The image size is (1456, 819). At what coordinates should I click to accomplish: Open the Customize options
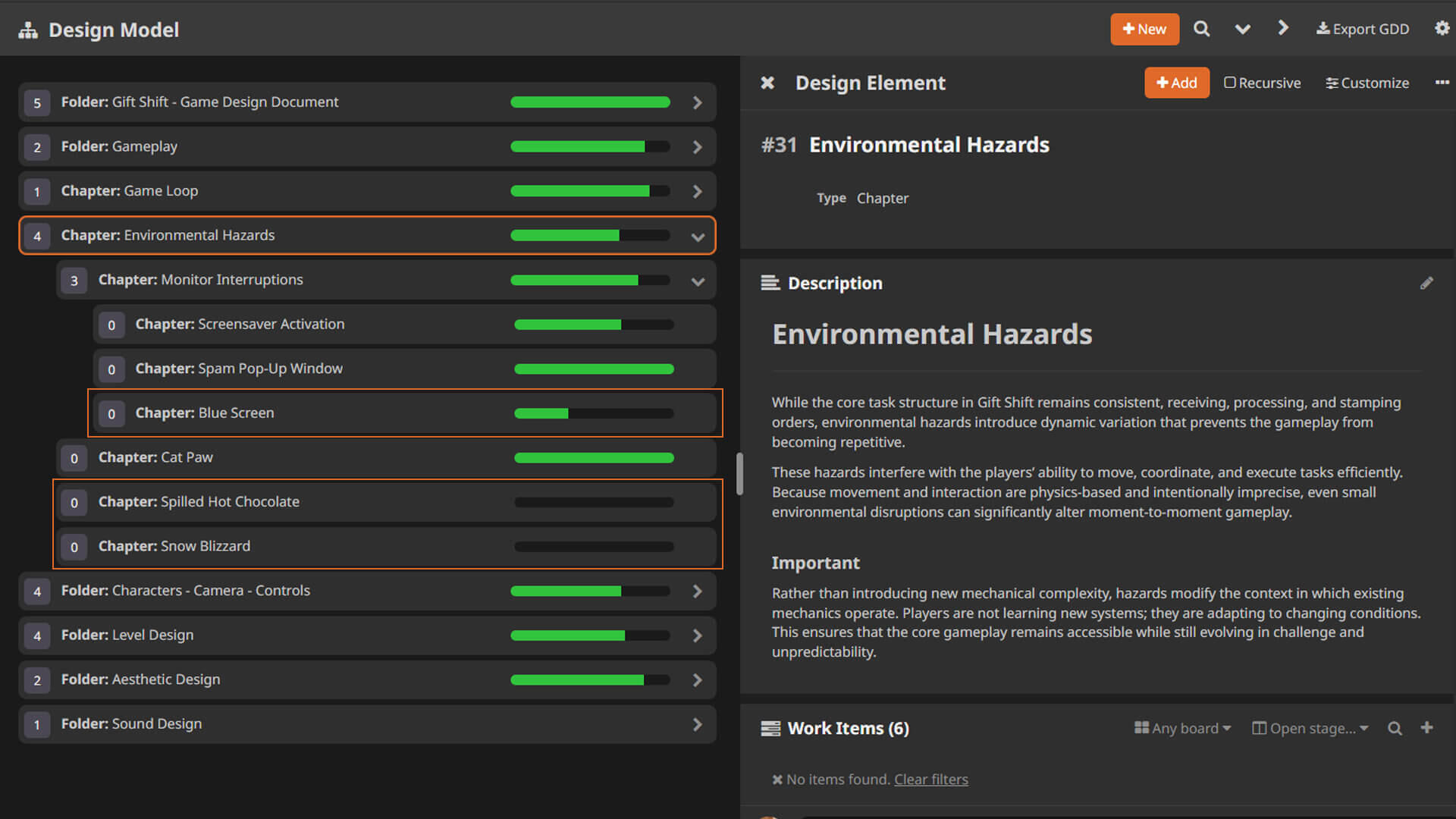[1367, 83]
